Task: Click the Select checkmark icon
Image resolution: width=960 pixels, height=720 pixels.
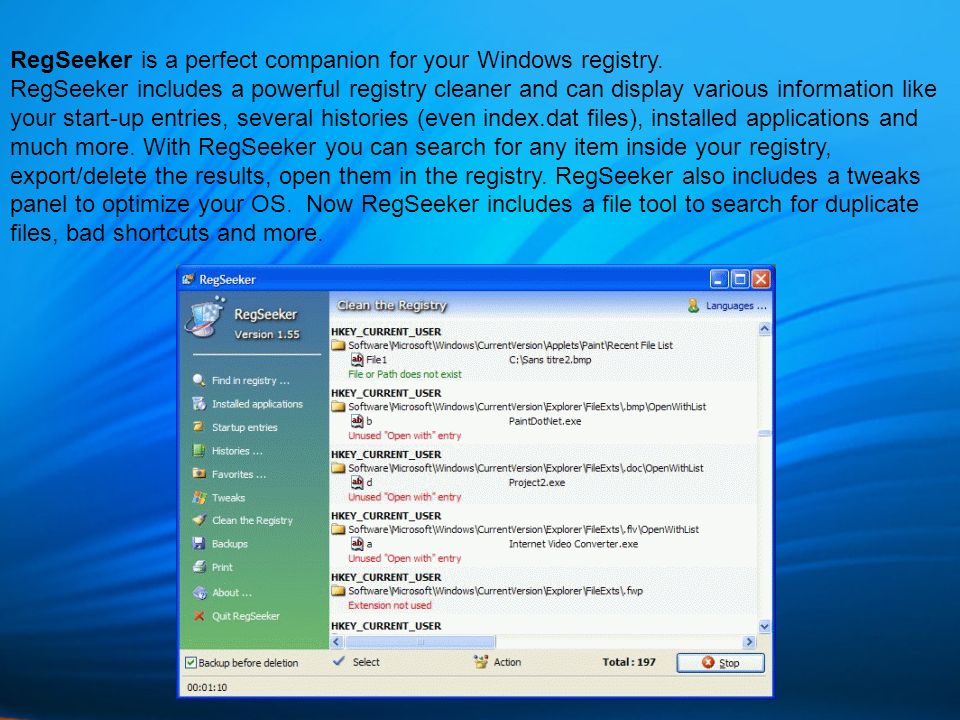Action: (339, 661)
